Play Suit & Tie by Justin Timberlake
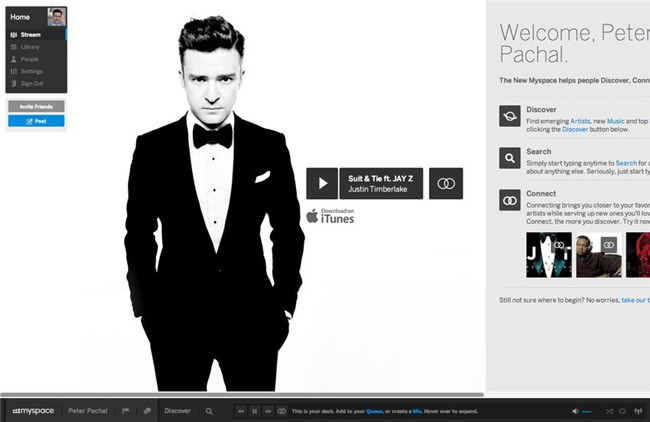650x422 pixels. coord(321,183)
